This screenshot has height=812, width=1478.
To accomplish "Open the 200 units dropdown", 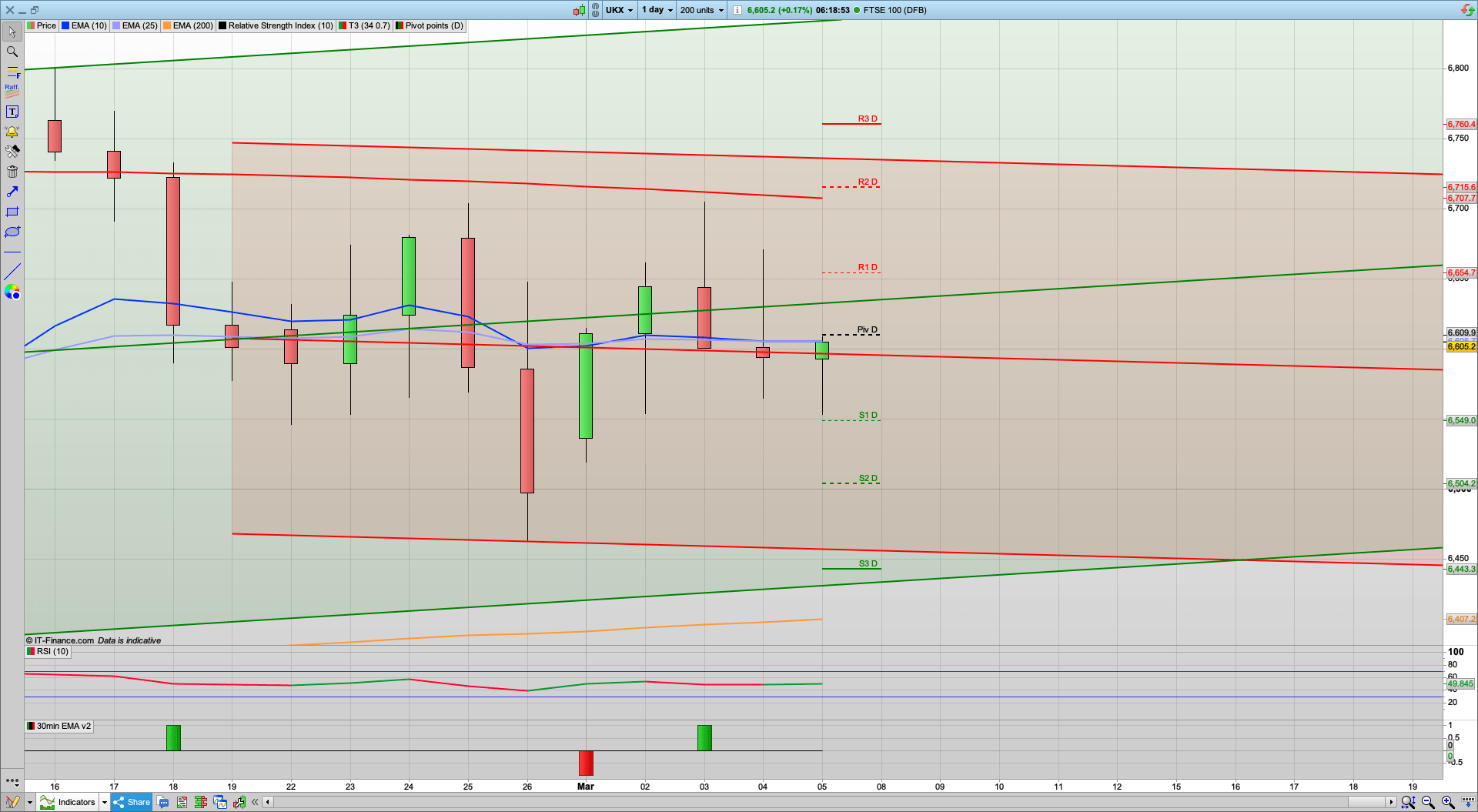I will 701,10.
